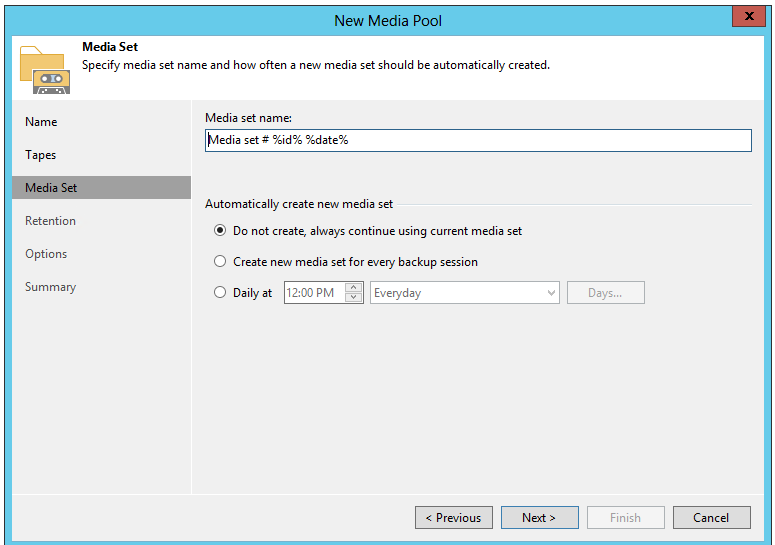775x545 pixels.
Task: Decrease the daily time with down arrow
Action: point(354,298)
